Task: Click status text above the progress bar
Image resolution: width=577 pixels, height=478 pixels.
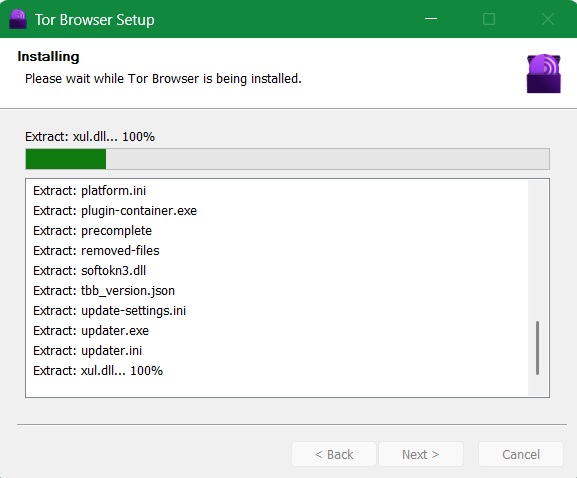Action: (90, 137)
